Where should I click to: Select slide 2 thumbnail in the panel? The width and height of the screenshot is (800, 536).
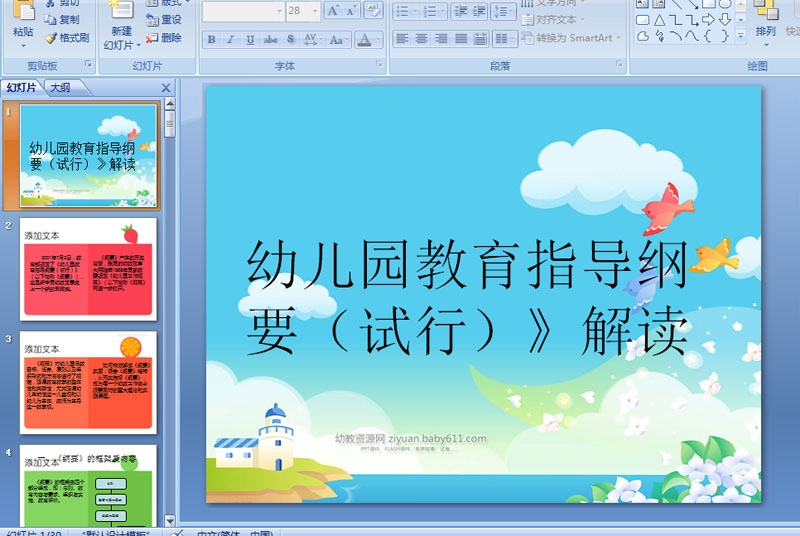pos(89,269)
